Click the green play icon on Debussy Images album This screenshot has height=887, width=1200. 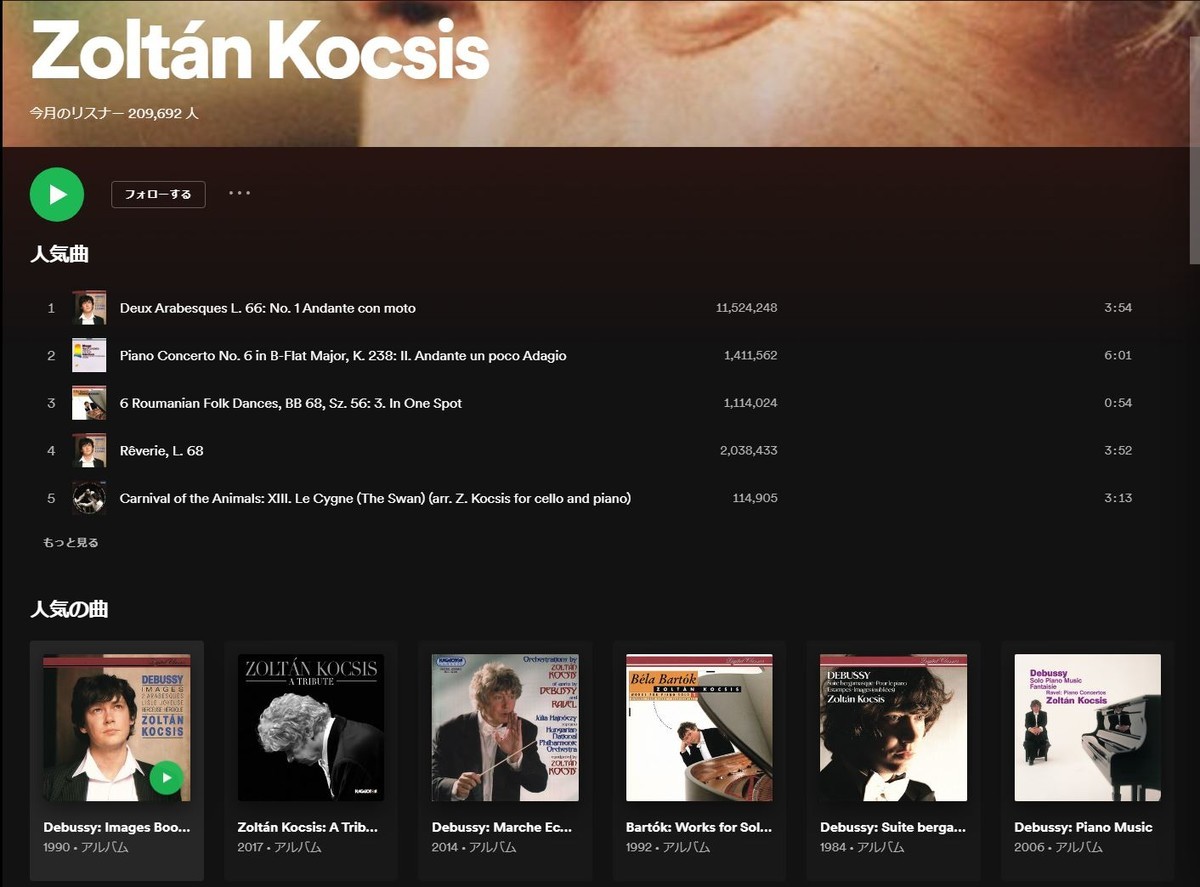pos(167,777)
